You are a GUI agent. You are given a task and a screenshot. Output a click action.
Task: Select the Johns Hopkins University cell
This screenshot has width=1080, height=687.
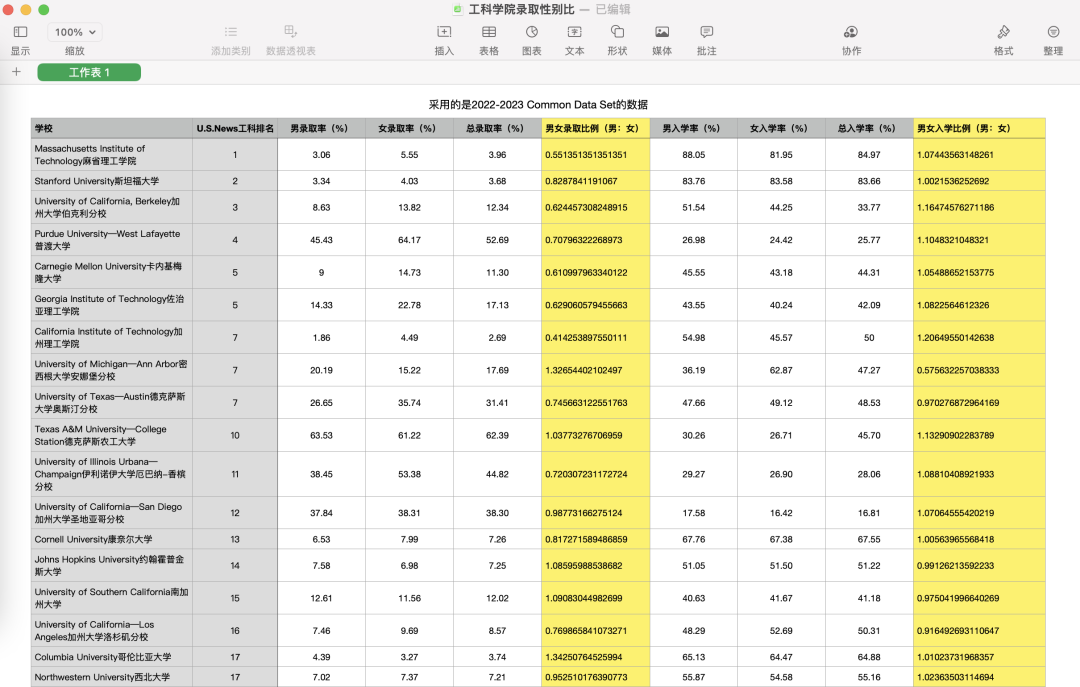pyautogui.click(x=112, y=566)
